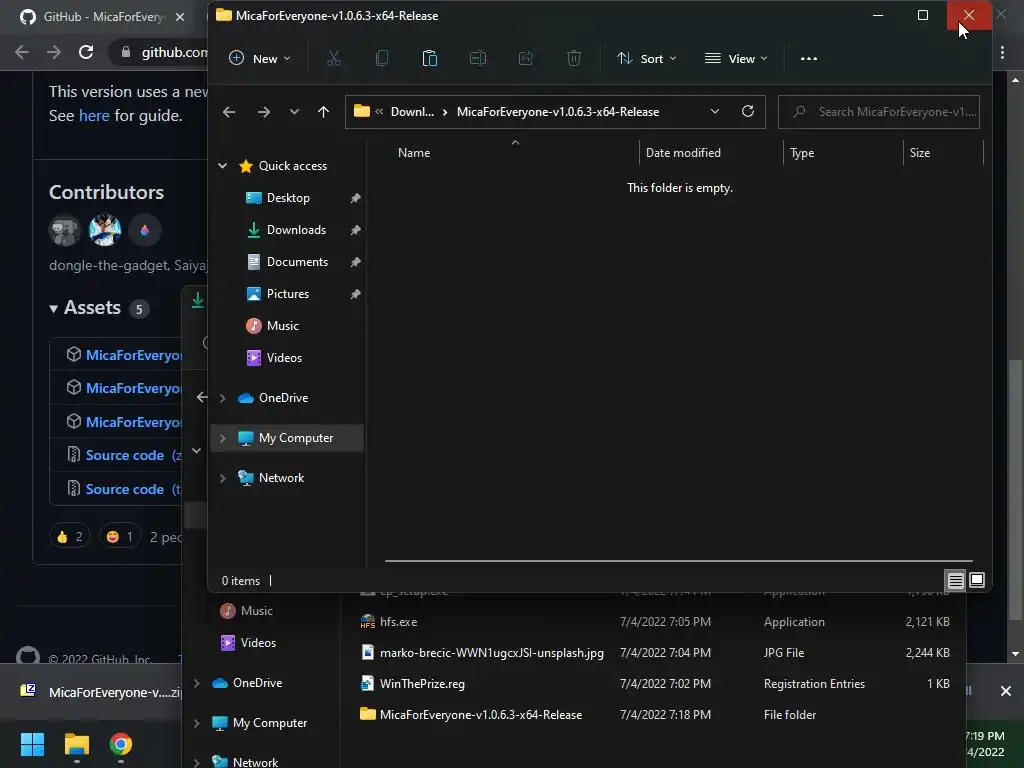Expand OneDrive in background Explorer sidebar
1024x768 pixels.
click(197, 683)
